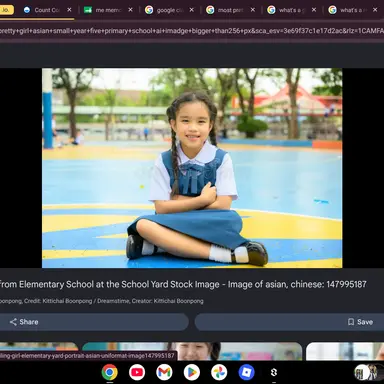
Task: Click the bookmark icon on the Save button
Action: 351,322
